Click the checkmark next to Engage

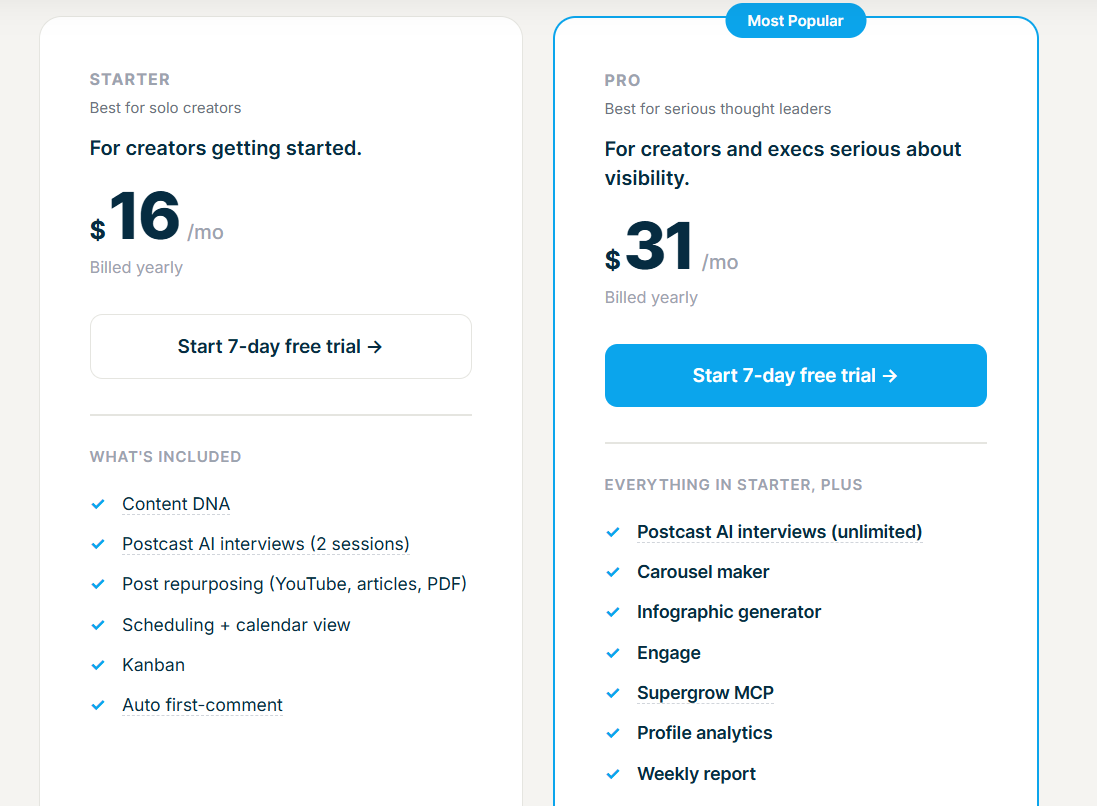click(613, 653)
